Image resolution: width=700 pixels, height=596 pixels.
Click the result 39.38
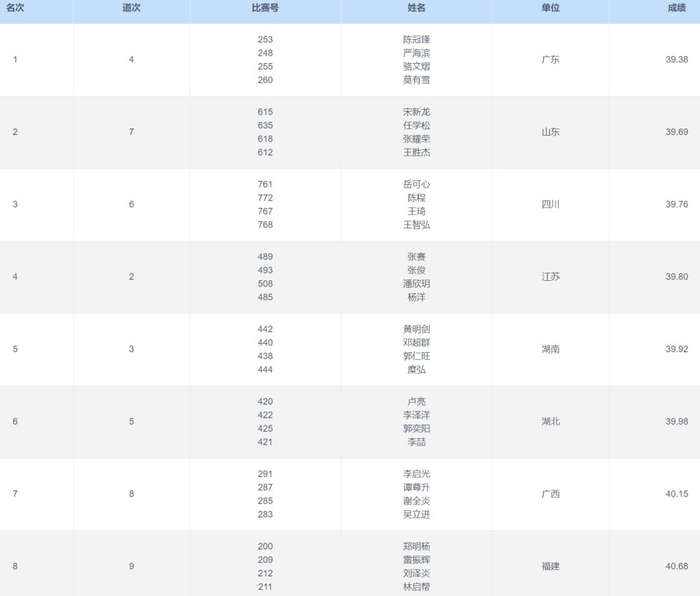(677, 60)
